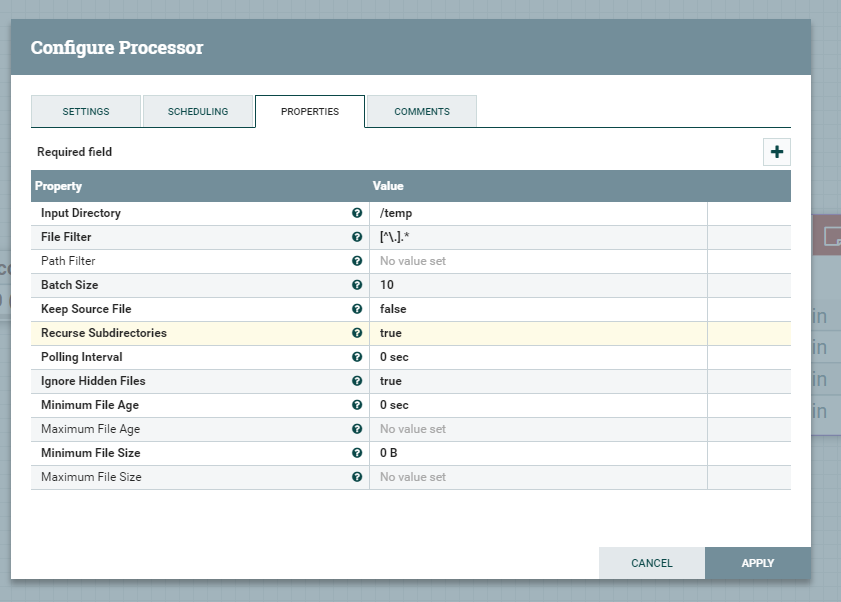Click help icon for Keep Source File

357,309
